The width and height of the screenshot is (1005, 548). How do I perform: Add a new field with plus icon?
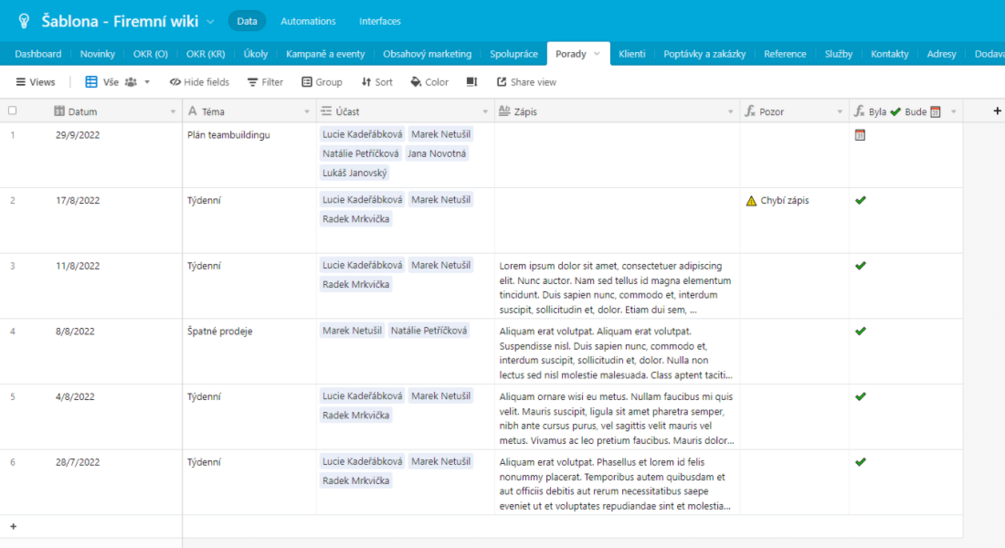click(997, 111)
